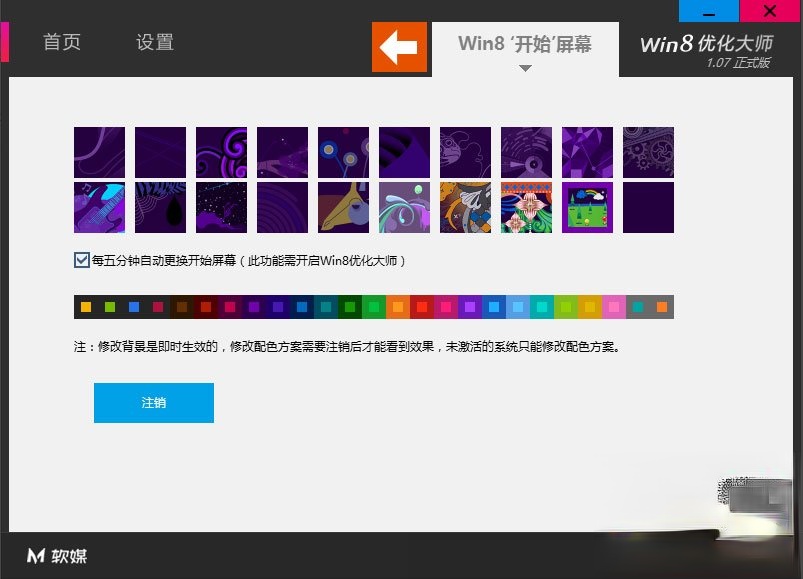Click the orange back arrow
This screenshot has width=803, height=579.
399,47
